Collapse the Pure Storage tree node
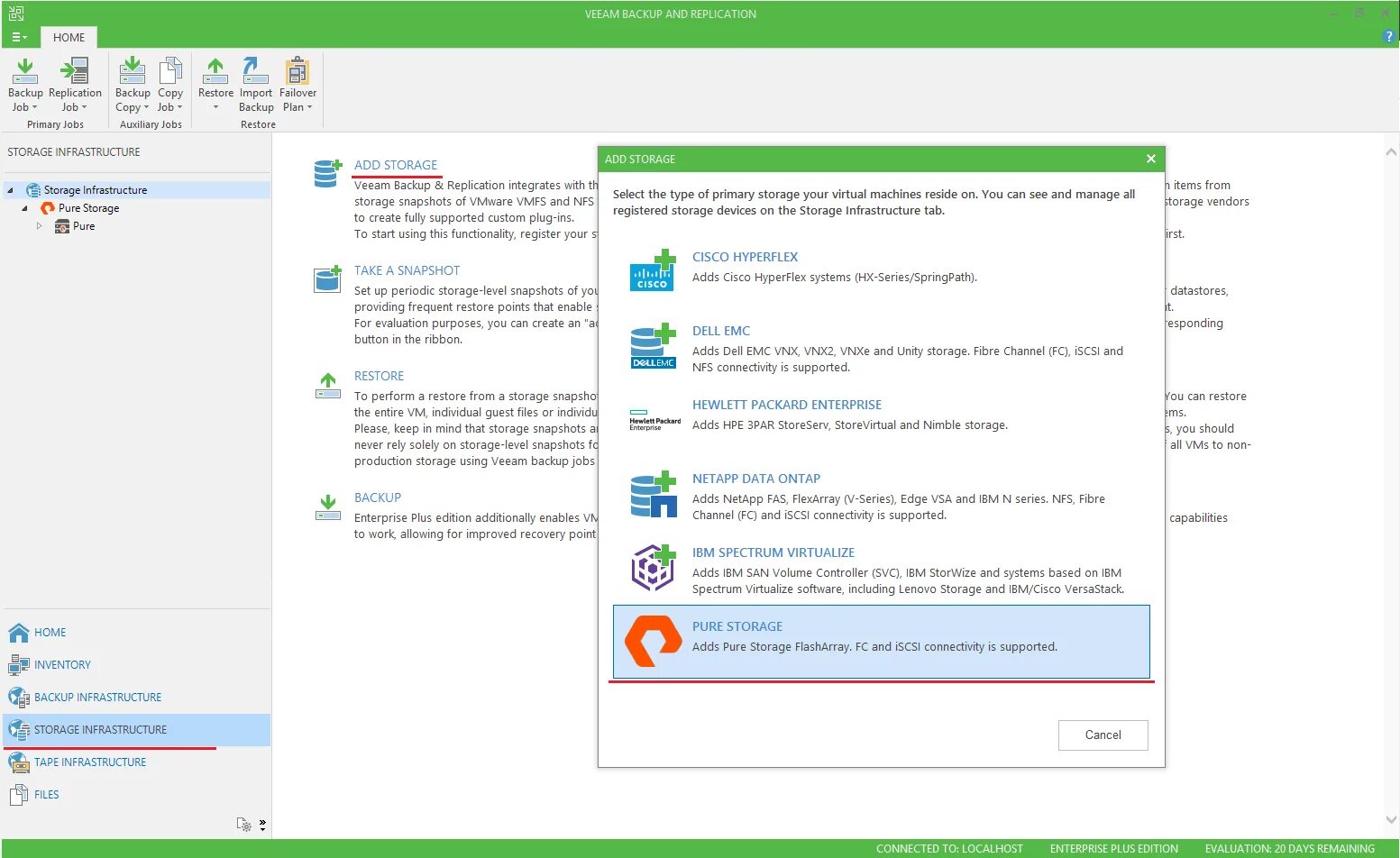Screen dimensions: 1400x858 point(25,208)
